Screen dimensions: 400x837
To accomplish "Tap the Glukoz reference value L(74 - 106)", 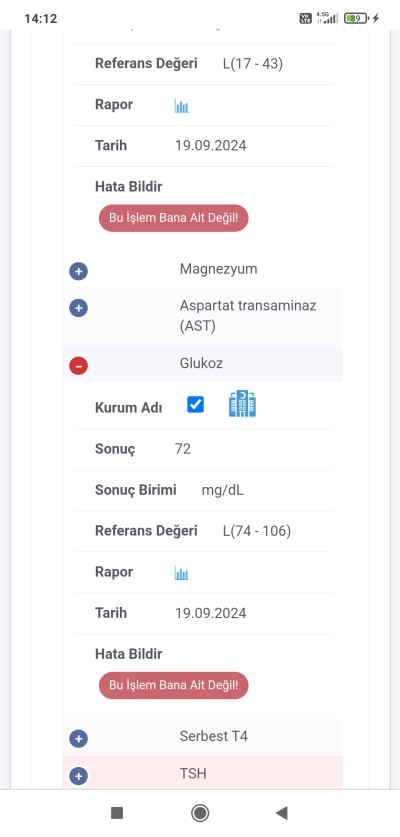I will click(257, 531).
